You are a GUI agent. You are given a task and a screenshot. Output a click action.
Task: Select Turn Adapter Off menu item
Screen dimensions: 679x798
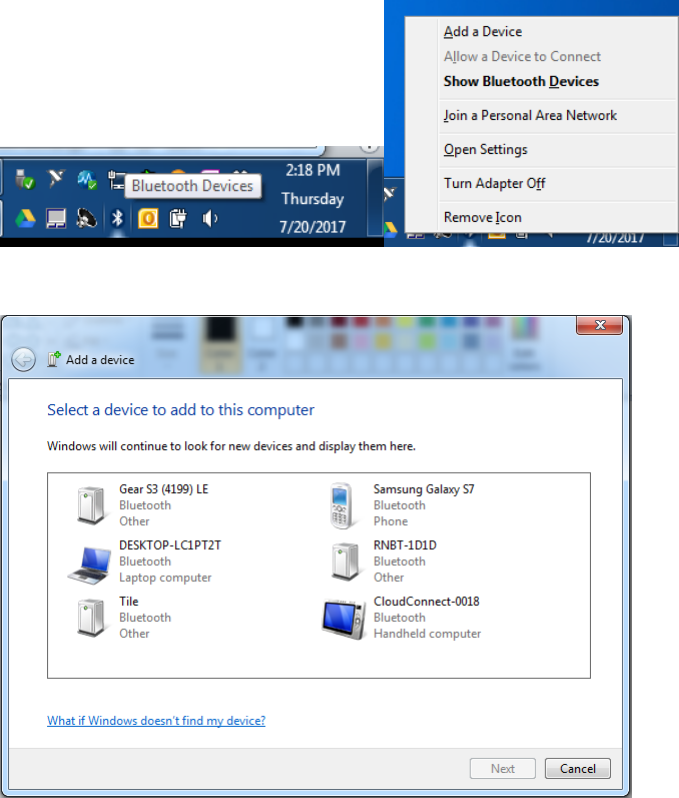click(x=494, y=183)
